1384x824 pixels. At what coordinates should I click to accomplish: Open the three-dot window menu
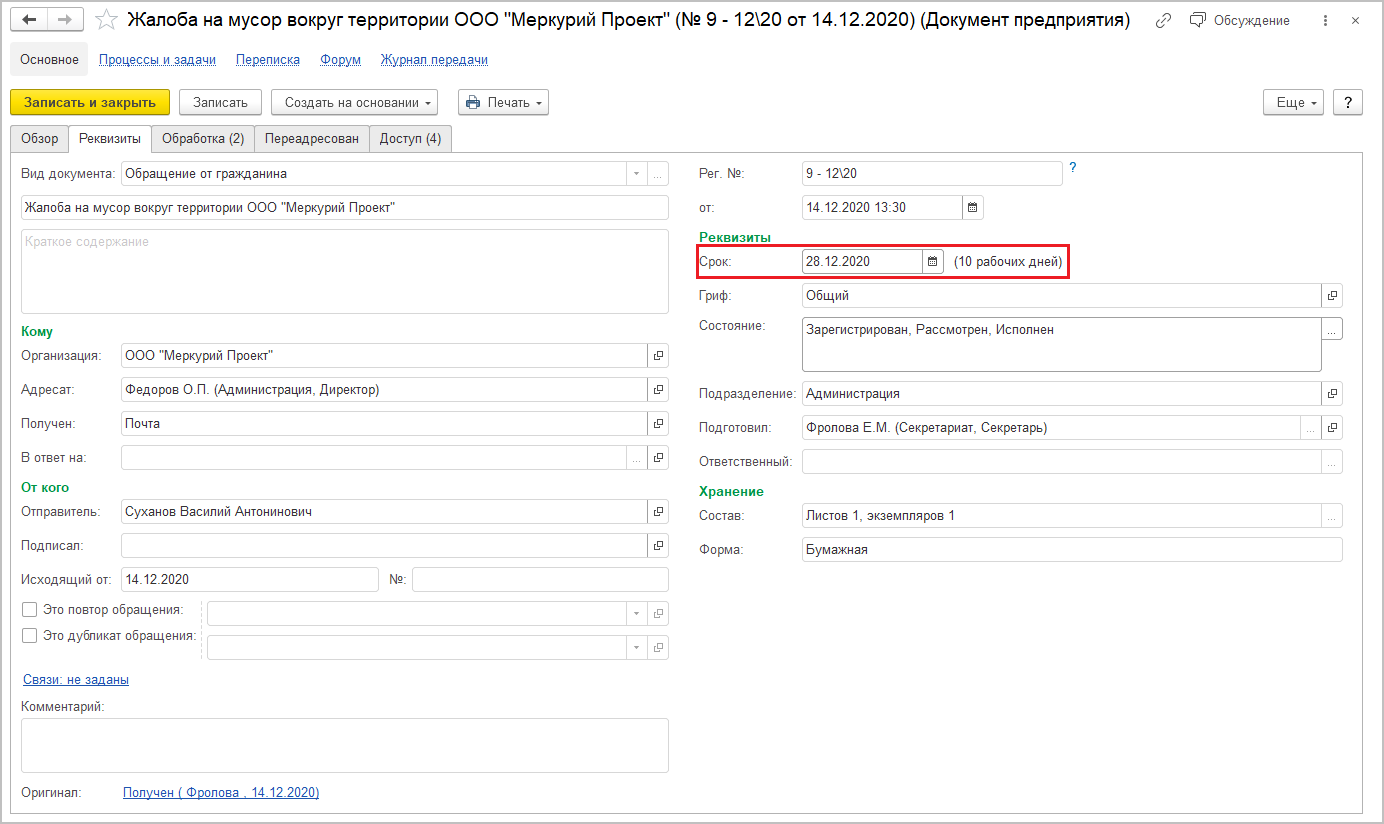[1326, 20]
